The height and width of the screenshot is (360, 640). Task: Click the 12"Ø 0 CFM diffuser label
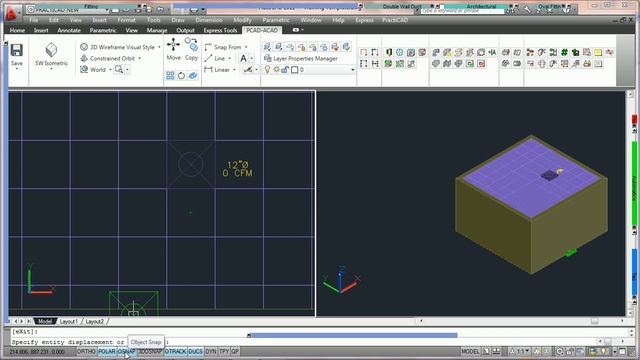click(238, 169)
